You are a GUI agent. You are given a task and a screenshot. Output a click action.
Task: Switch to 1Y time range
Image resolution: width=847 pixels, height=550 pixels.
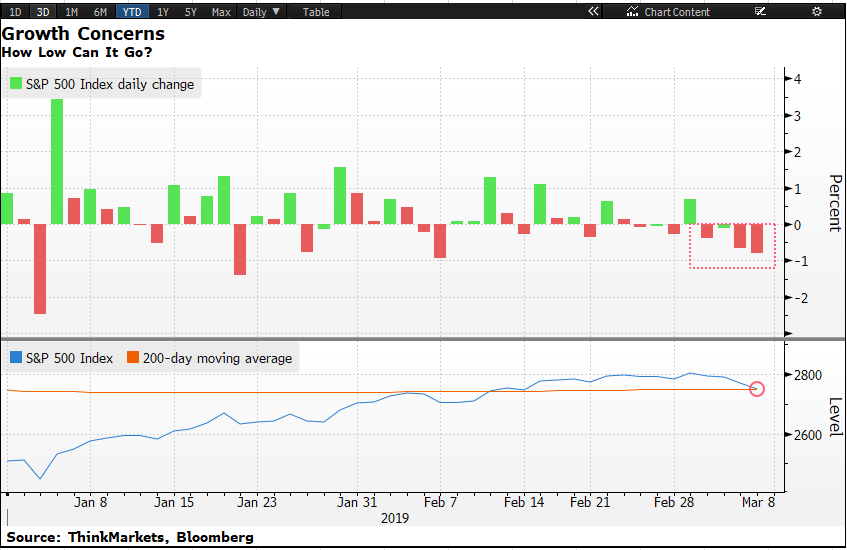coord(163,12)
